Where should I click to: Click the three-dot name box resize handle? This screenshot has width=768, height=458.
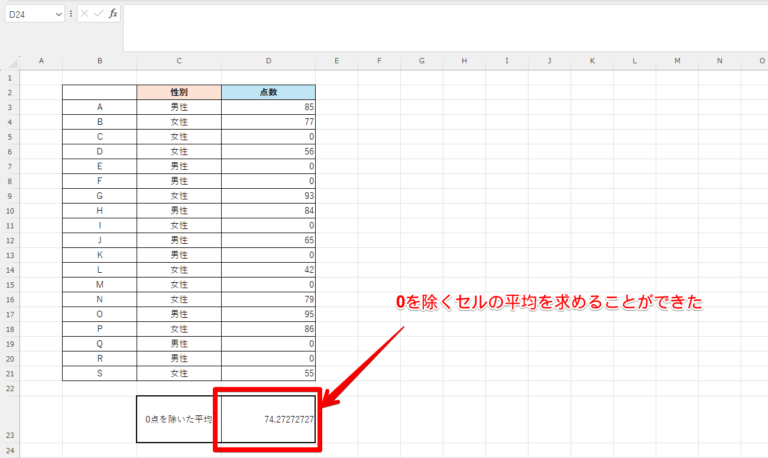[x=71, y=14]
